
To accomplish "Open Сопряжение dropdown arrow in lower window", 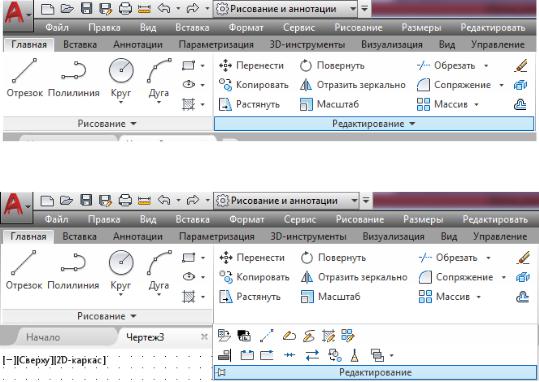I will click(x=504, y=277).
